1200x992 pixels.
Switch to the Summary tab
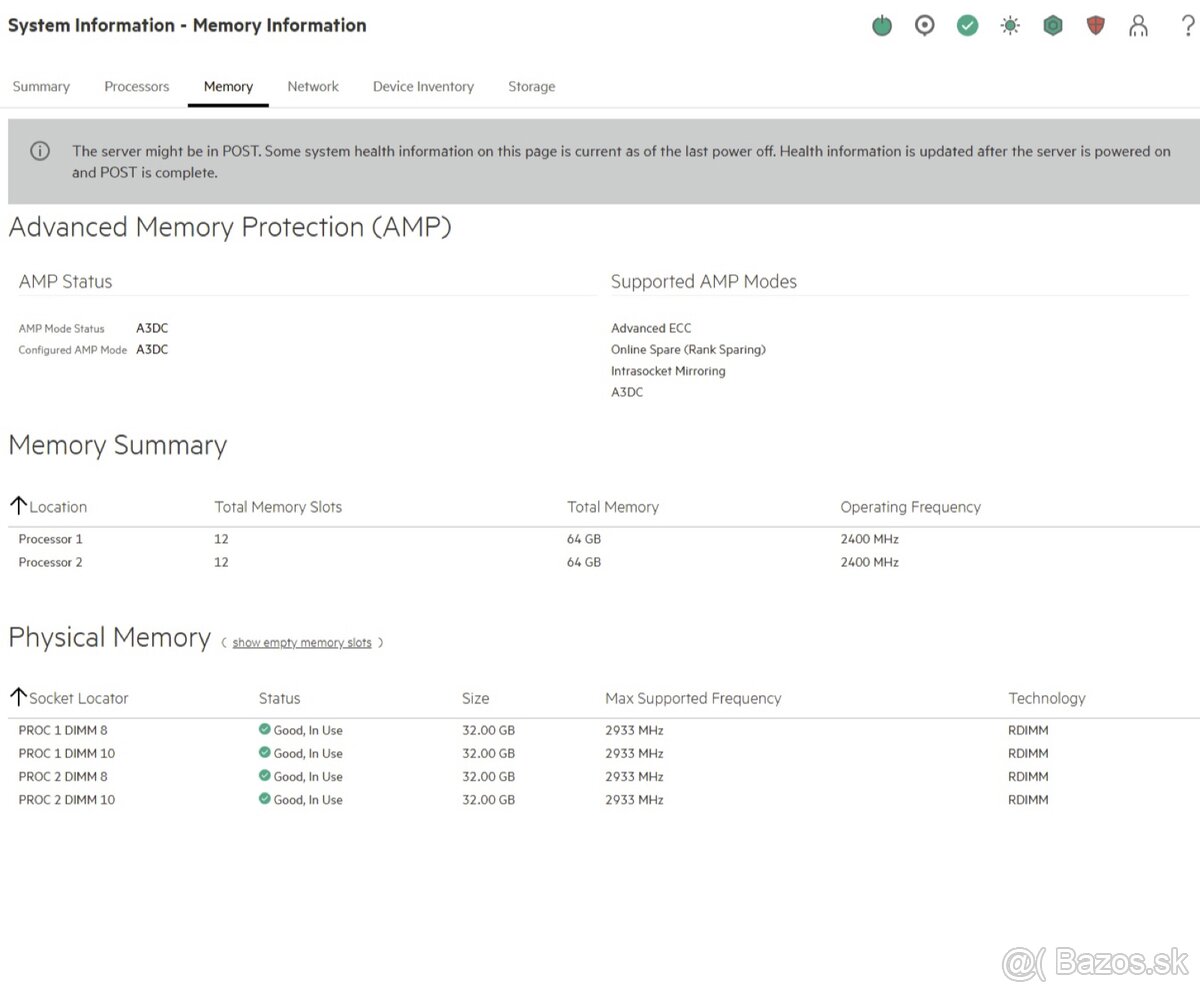(41, 87)
